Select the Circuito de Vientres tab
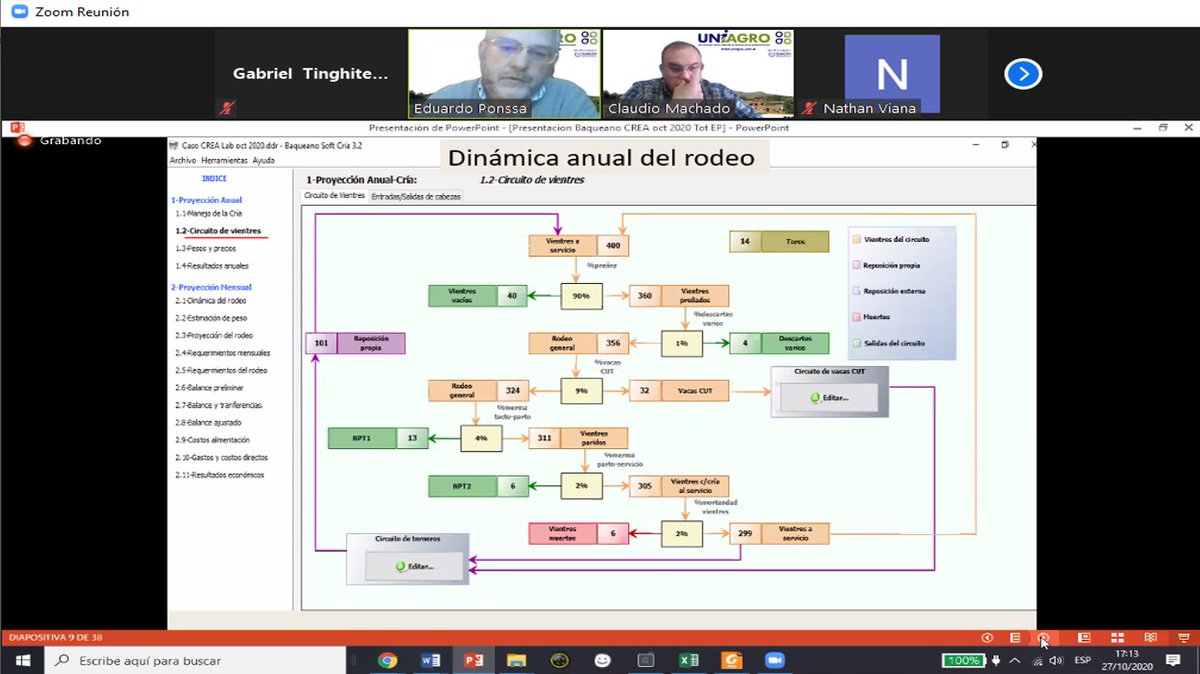This screenshot has height=674, width=1200. point(334,195)
